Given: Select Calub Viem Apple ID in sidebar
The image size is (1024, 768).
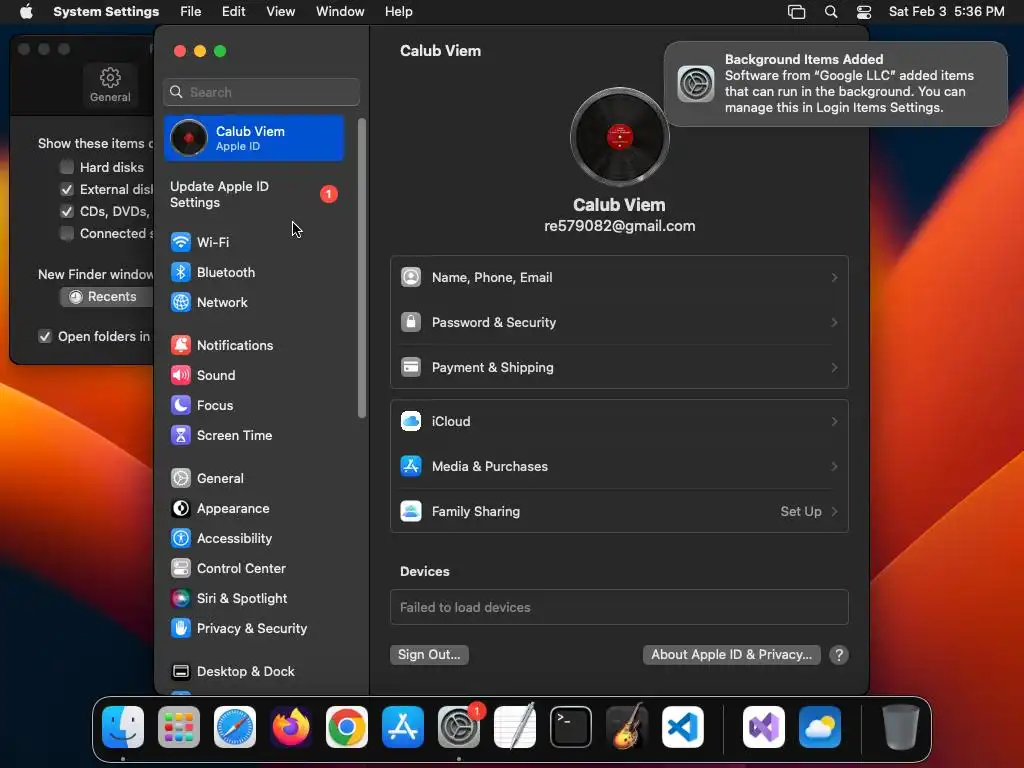Looking at the screenshot, I should (254, 138).
